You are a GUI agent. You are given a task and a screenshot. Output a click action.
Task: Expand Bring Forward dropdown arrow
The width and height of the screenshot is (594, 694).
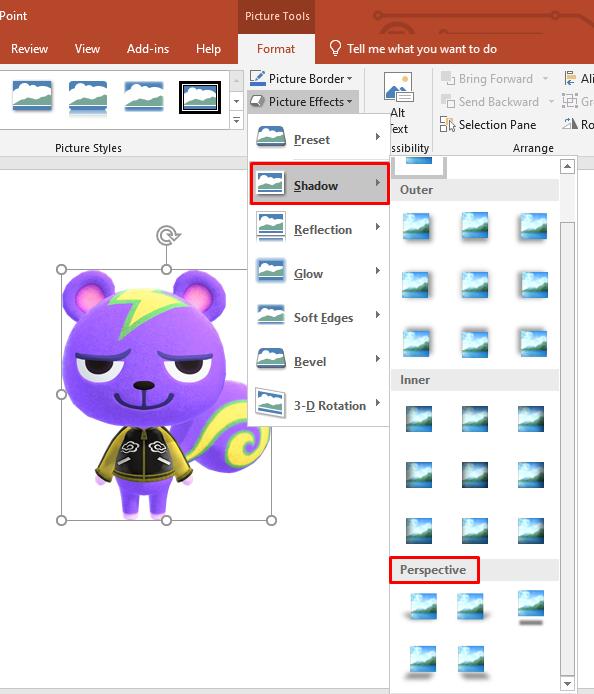click(x=545, y=79)
